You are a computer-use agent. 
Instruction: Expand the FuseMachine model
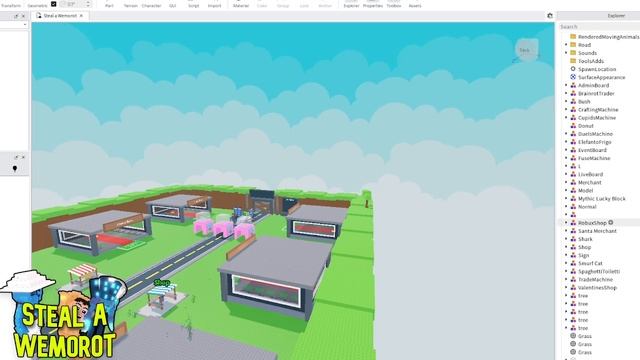pos(566,158)
